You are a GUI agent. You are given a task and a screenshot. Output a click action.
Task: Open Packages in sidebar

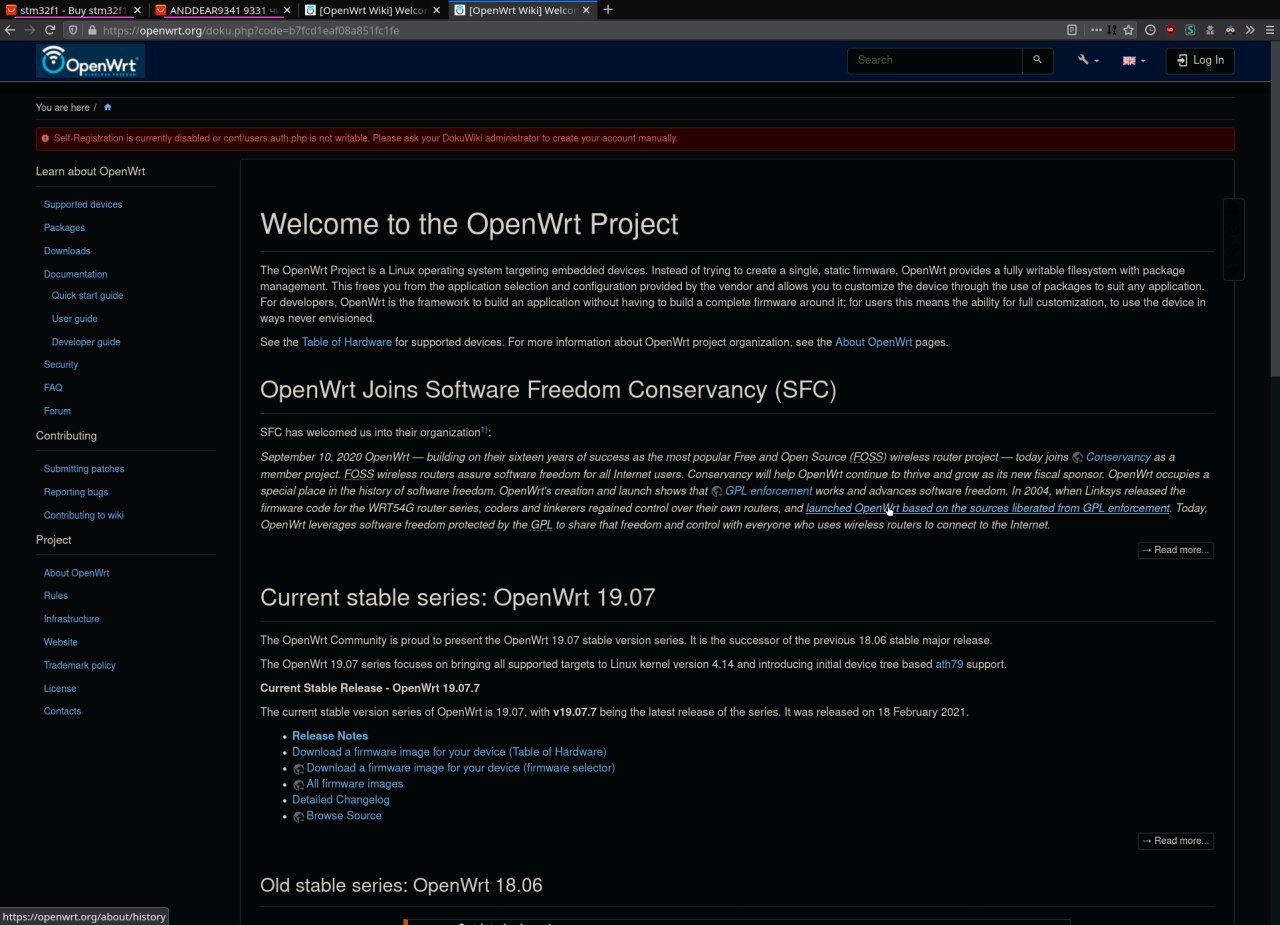[64, 228]
